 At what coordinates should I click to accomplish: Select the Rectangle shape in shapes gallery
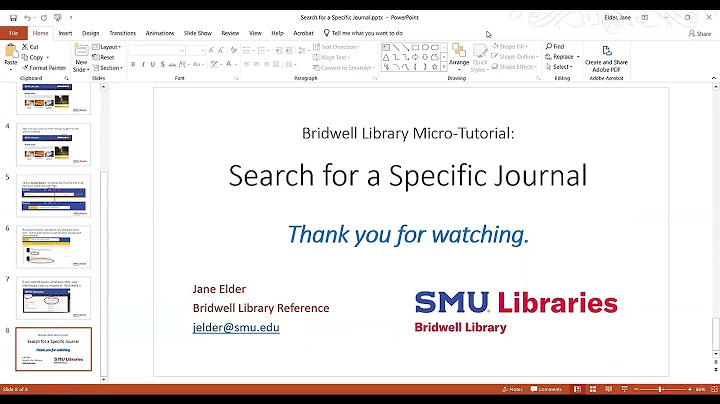pyautogui.click(x=415, y=47)
